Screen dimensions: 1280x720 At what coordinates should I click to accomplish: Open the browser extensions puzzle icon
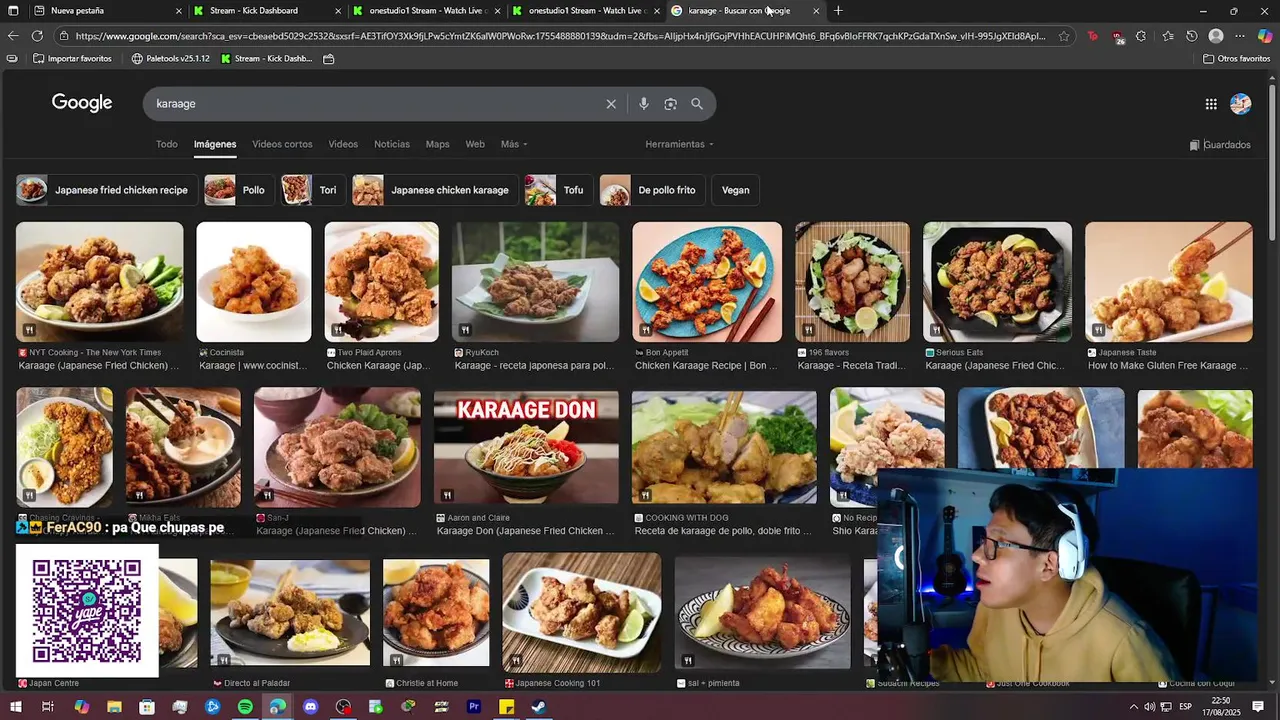(1141, 36)
